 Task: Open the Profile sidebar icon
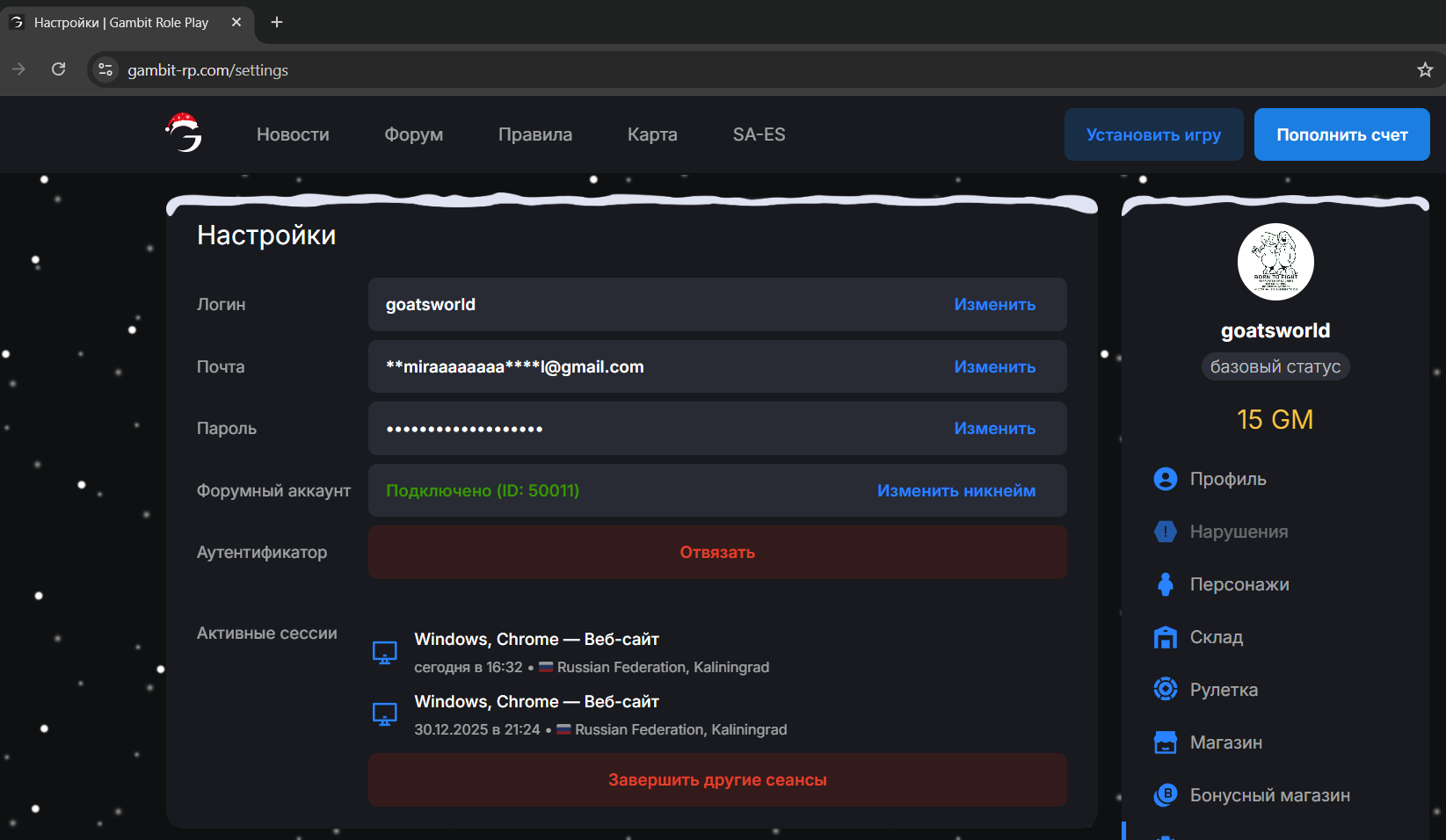pos(1165,479)
